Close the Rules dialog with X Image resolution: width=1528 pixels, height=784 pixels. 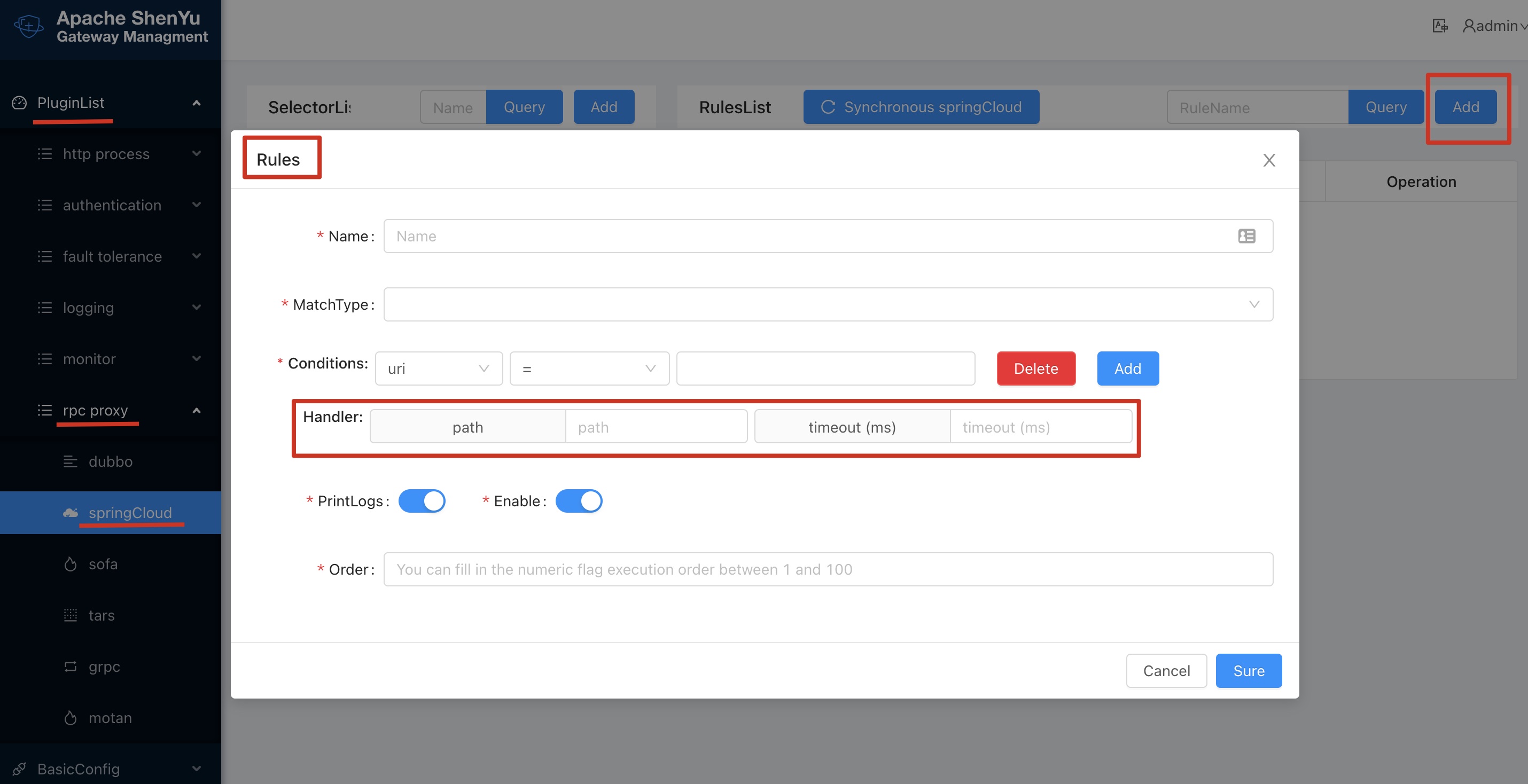[1269, 160]
